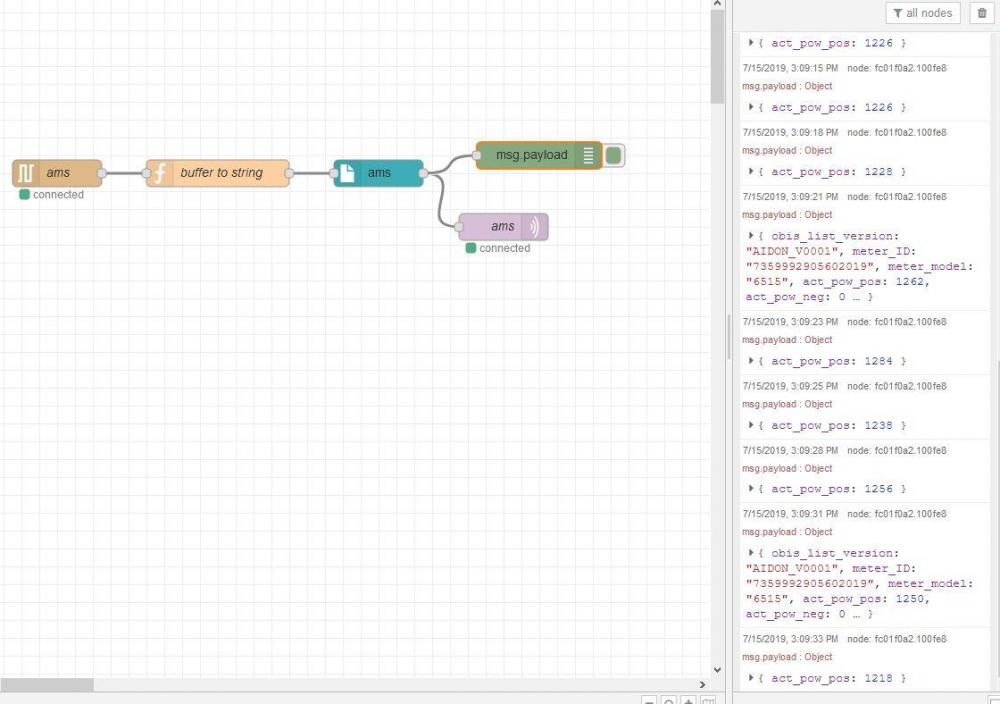Expand the act_pow_pos: 1228 debug object
This screenshot has width=1000, height=704.
click(752, 172)
